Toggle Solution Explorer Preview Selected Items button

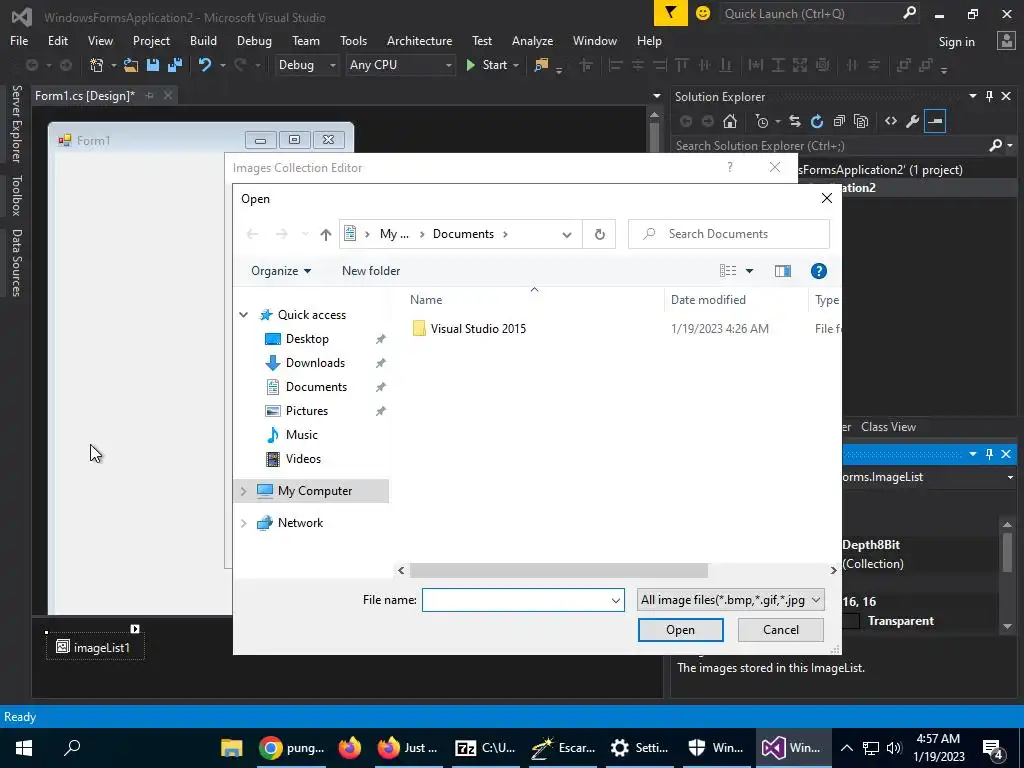[935, 121]
